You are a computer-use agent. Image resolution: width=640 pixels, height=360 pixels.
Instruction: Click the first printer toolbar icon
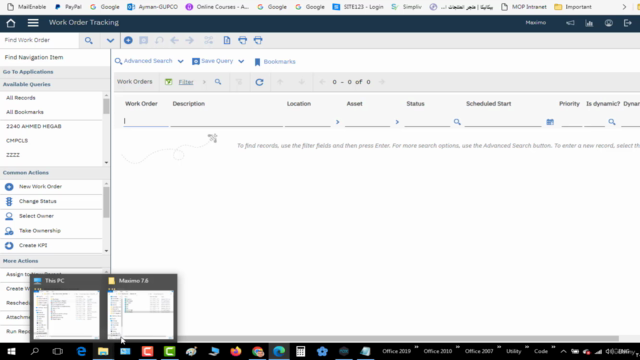pyautogui.click(x=242, y=40)
